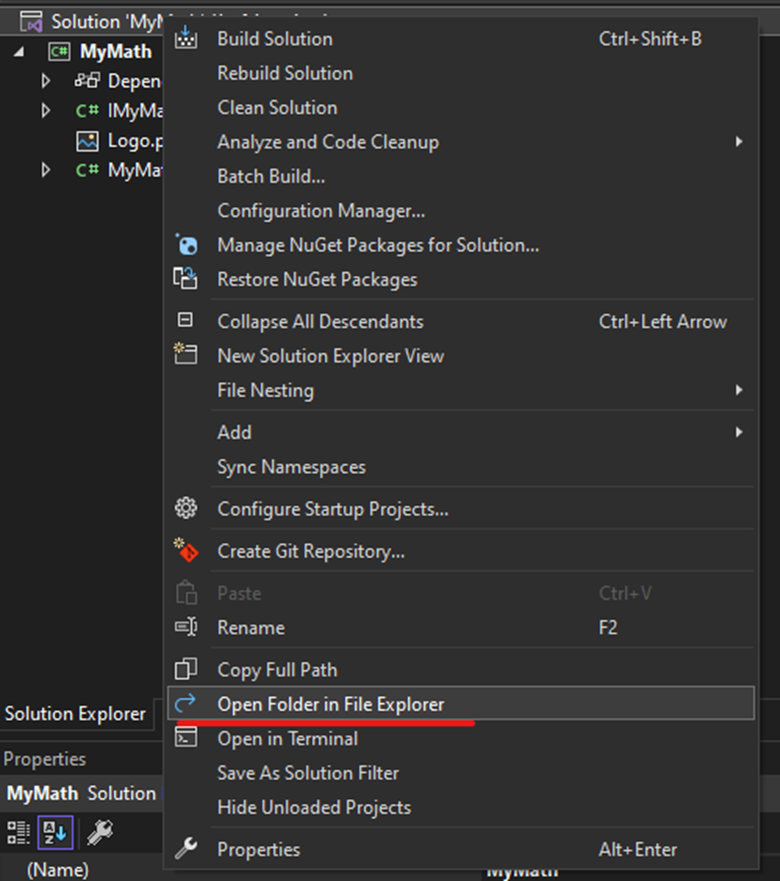Screen dimensions: 780x881
Task: Choose Rename from the context menu
Action: [461, 628]
